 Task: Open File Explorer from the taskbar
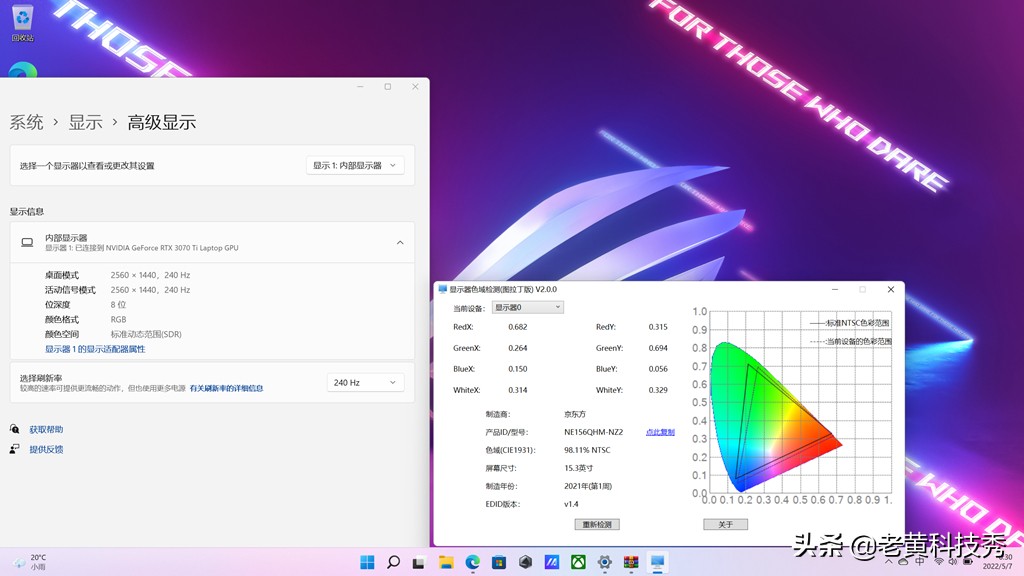446,562
